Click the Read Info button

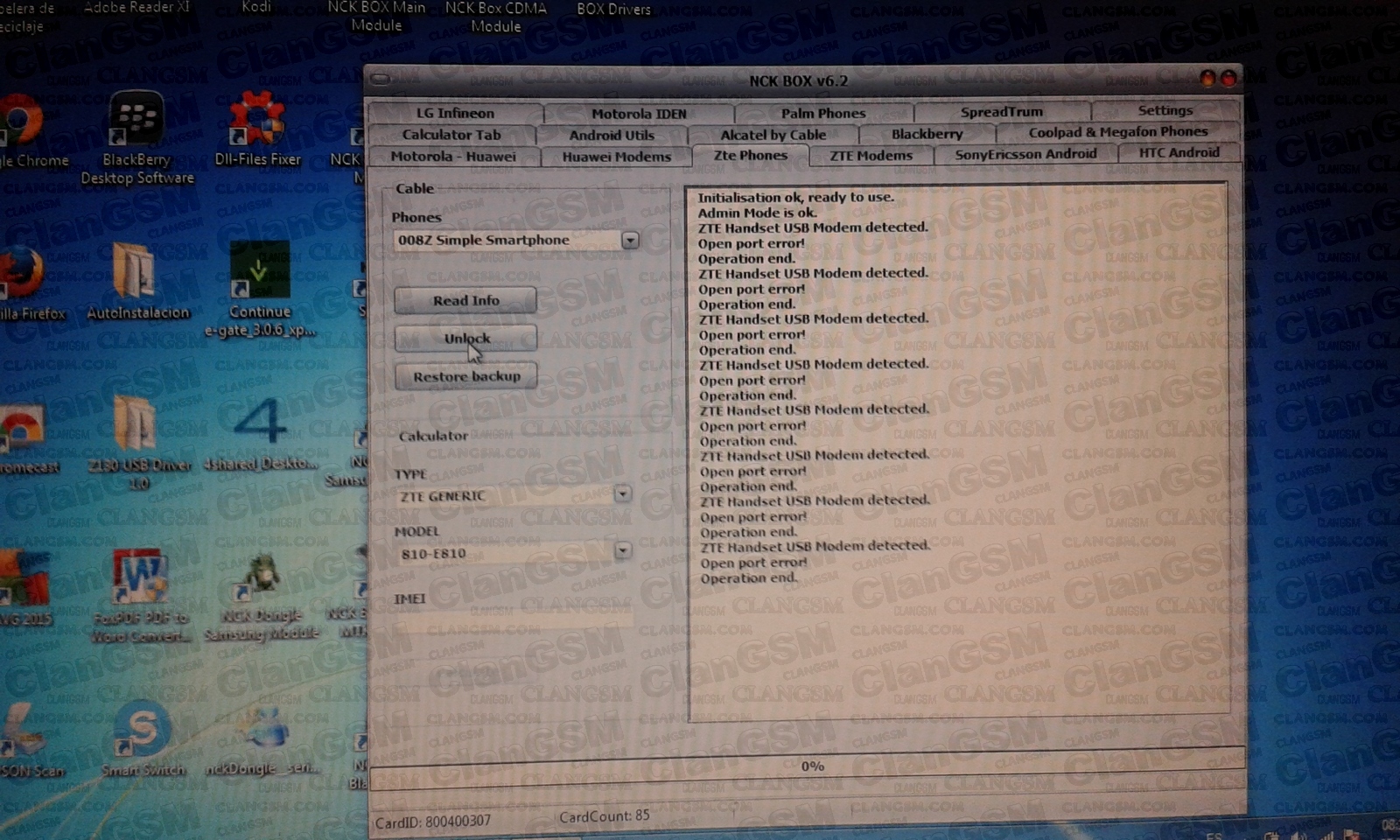(465, 300)
